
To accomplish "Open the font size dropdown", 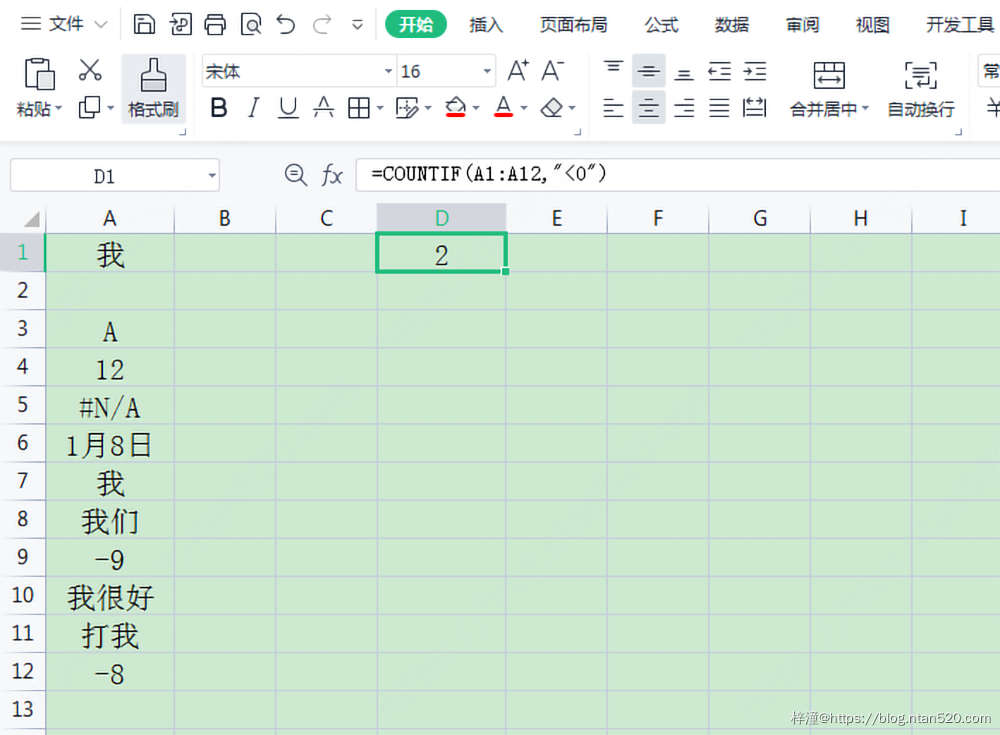I will point(487,71).
